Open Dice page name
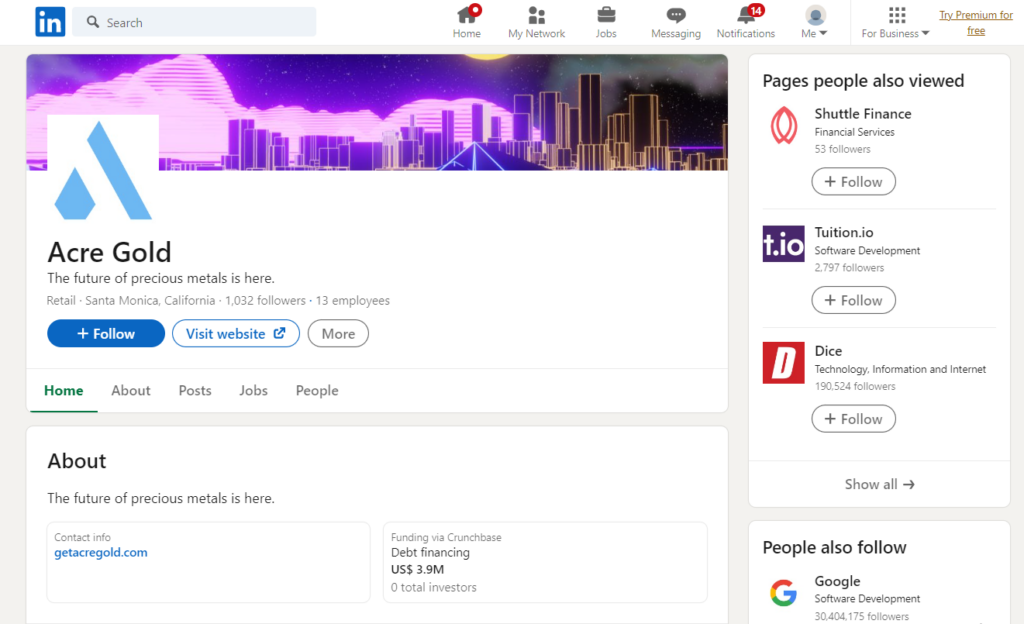The image size is (1024, 624). (x=828, y=351)
